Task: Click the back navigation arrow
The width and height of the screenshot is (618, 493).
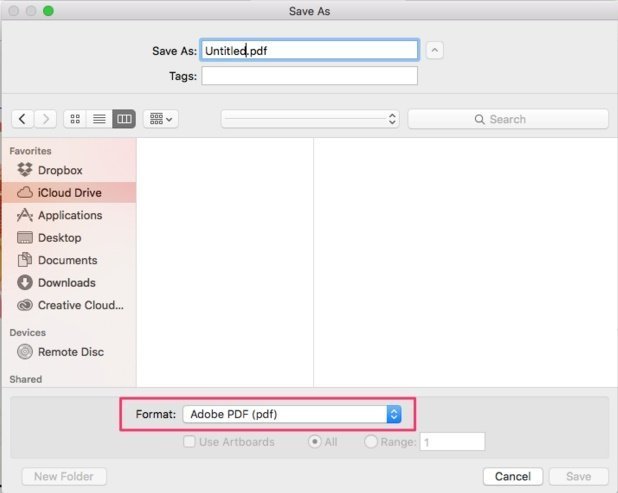Action: pos(23,119)
